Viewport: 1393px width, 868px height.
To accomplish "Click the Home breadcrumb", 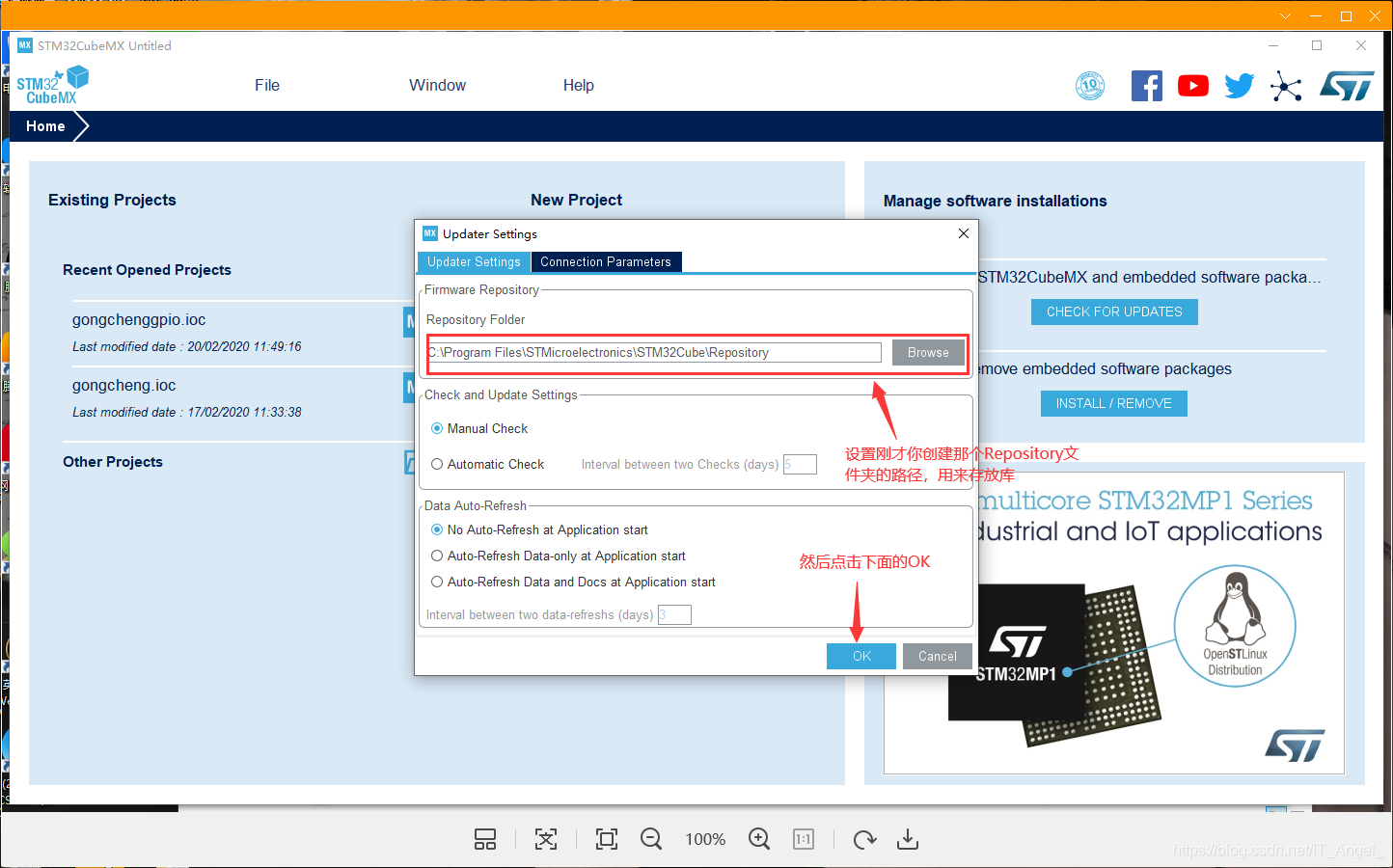I will click(45, 126).
